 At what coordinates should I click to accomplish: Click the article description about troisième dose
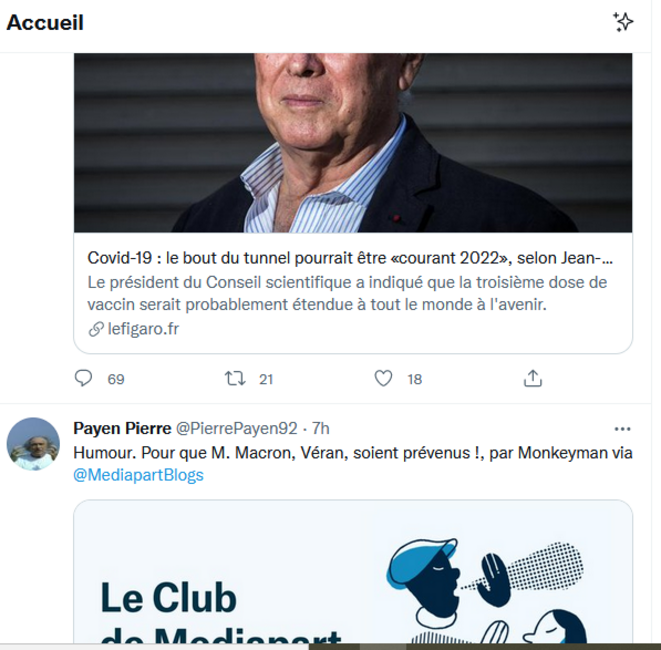point(347,293)
